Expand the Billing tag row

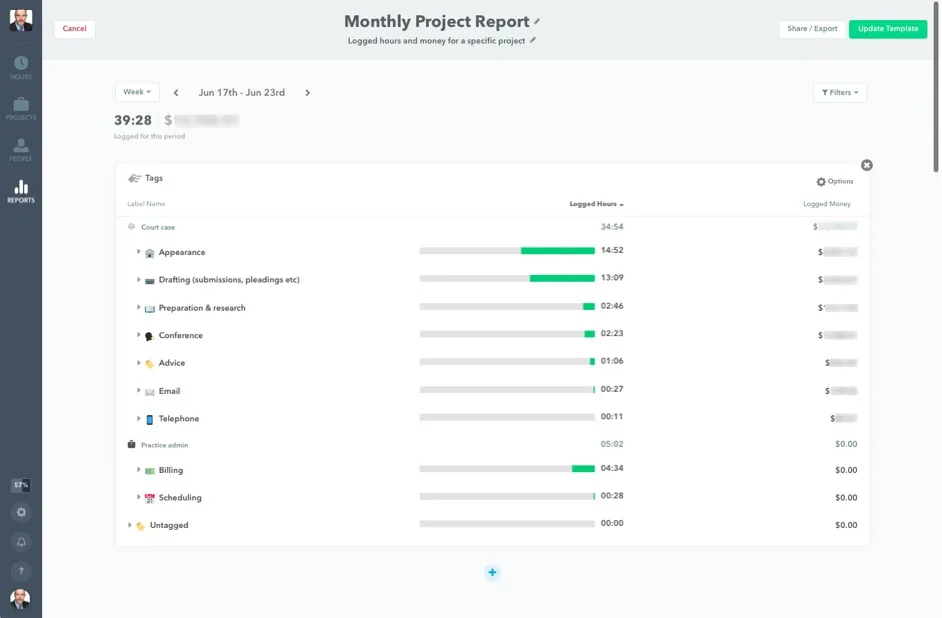pyautogui.click(x=139, y=470)
